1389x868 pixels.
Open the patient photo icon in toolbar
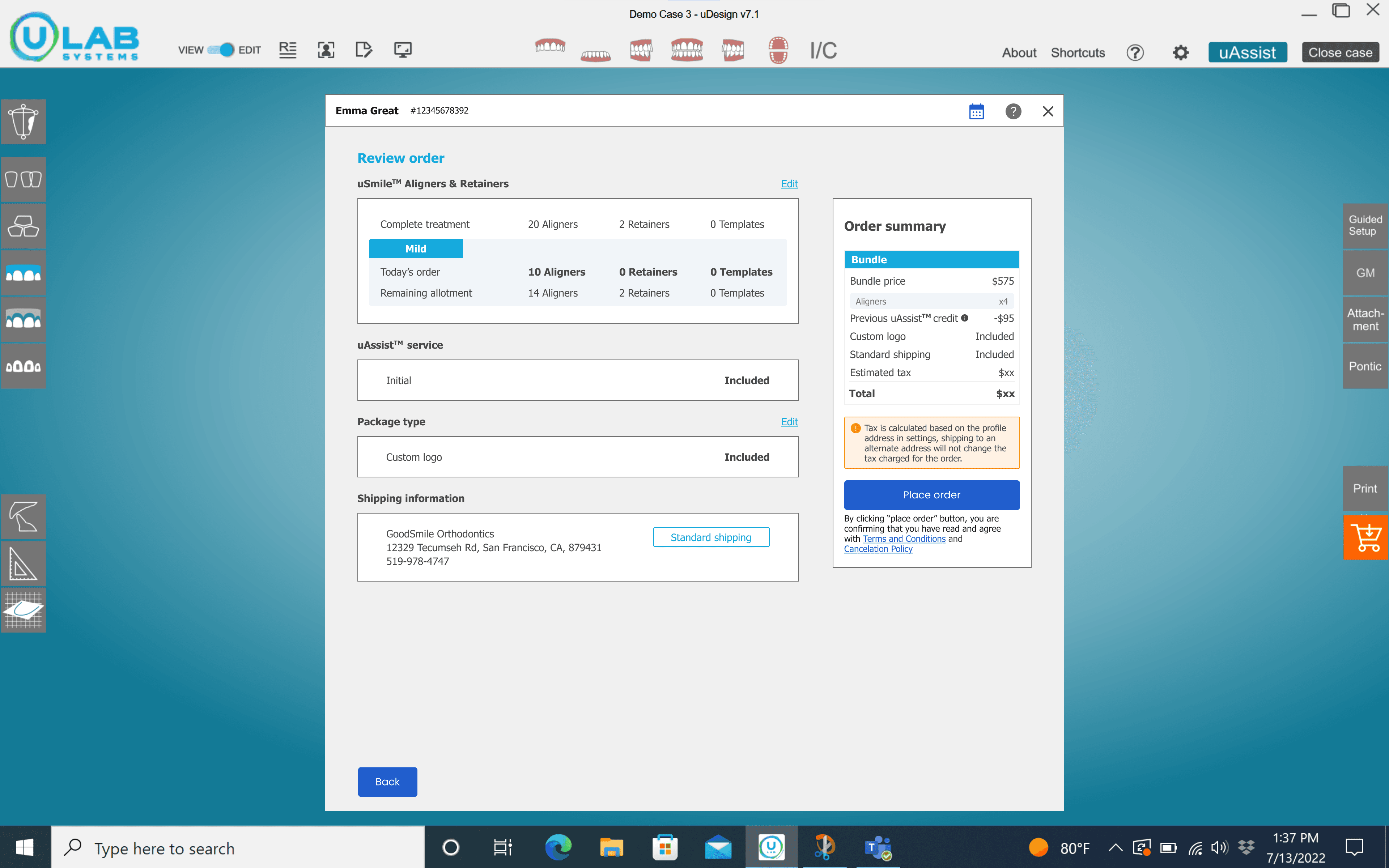point(326,50)
